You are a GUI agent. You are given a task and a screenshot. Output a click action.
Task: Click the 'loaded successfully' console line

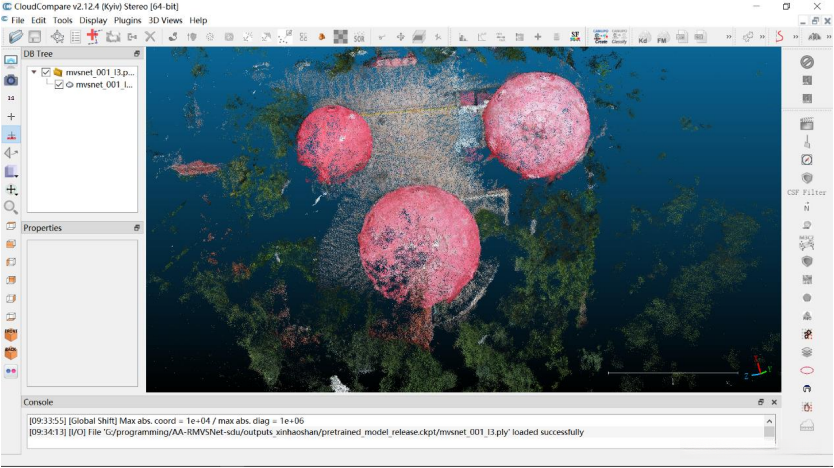[306, 432]
